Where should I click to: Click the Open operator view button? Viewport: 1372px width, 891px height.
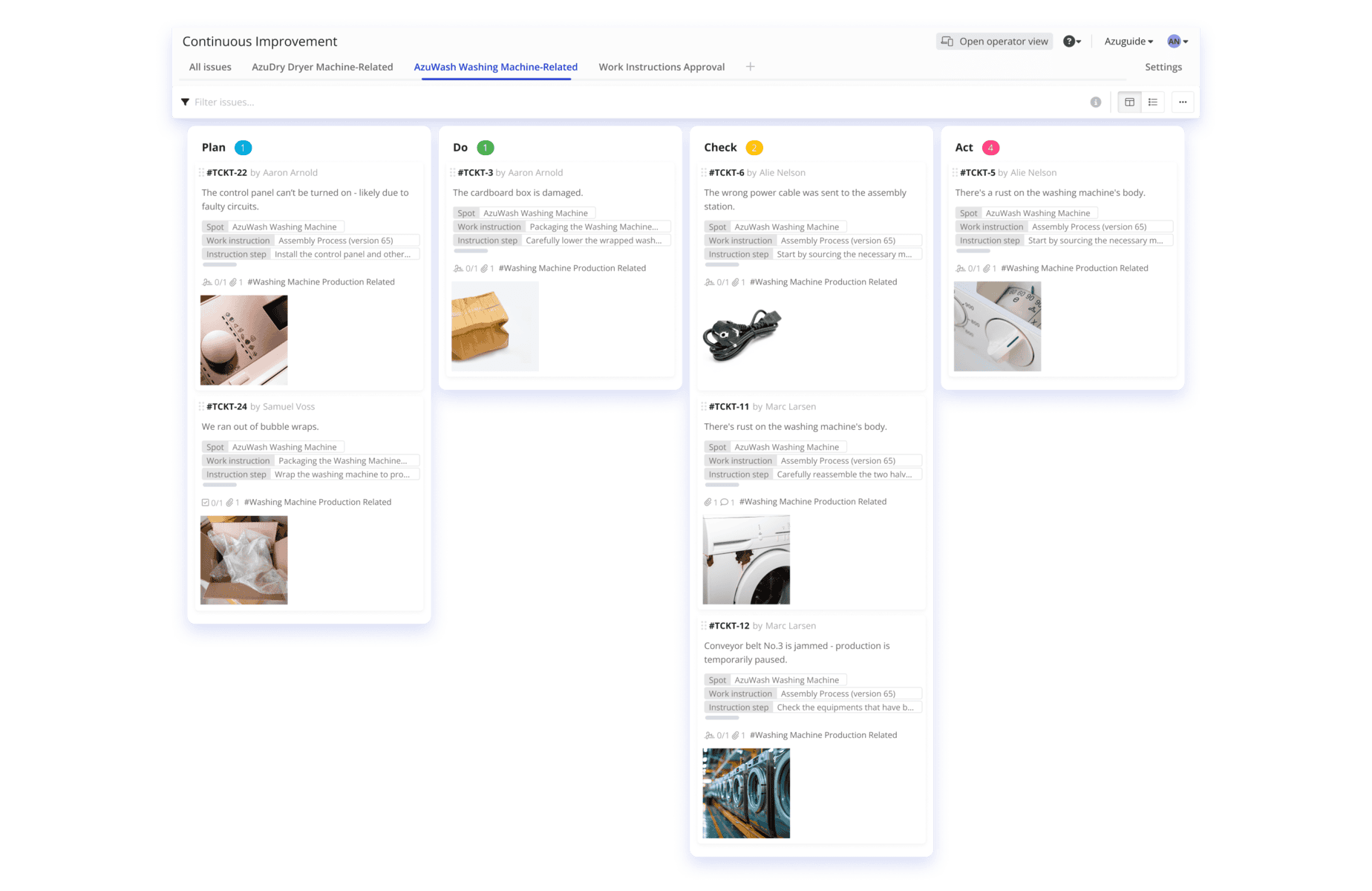coord(994,41)
